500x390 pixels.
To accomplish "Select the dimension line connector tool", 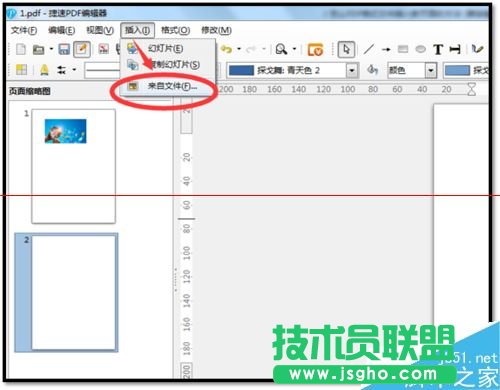I will (455, 50).
